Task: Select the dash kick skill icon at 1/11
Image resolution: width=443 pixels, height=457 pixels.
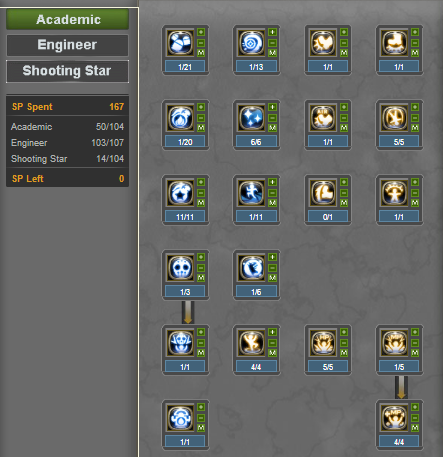Action: coord(251,192)
